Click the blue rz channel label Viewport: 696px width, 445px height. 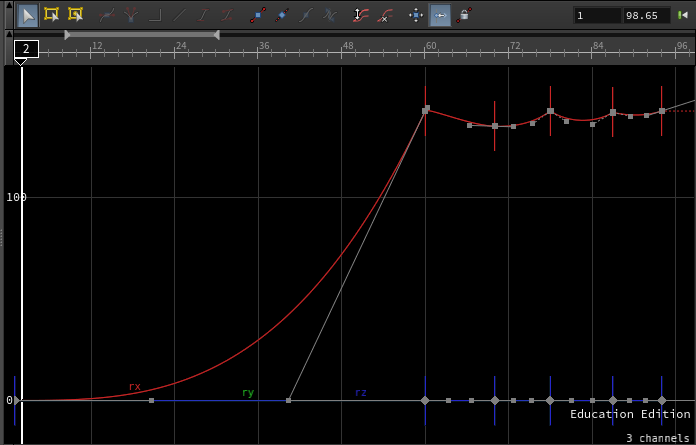(x=361, y=393)
